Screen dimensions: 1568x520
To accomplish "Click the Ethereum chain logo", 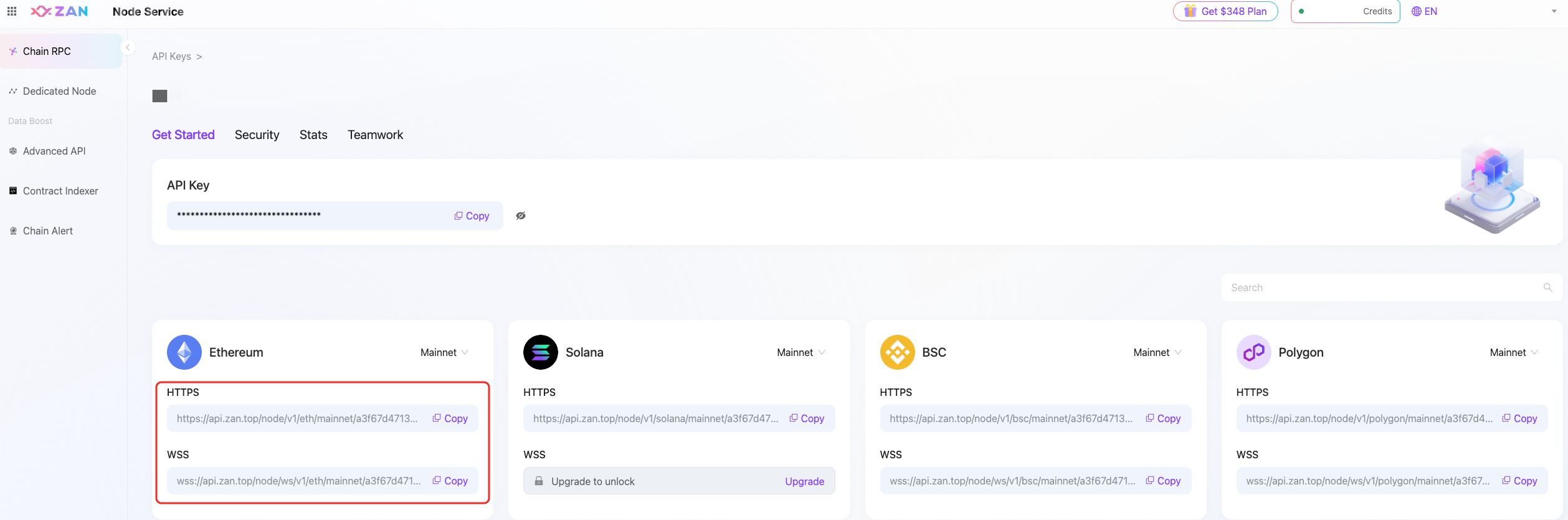I will [x=184, y=352].
